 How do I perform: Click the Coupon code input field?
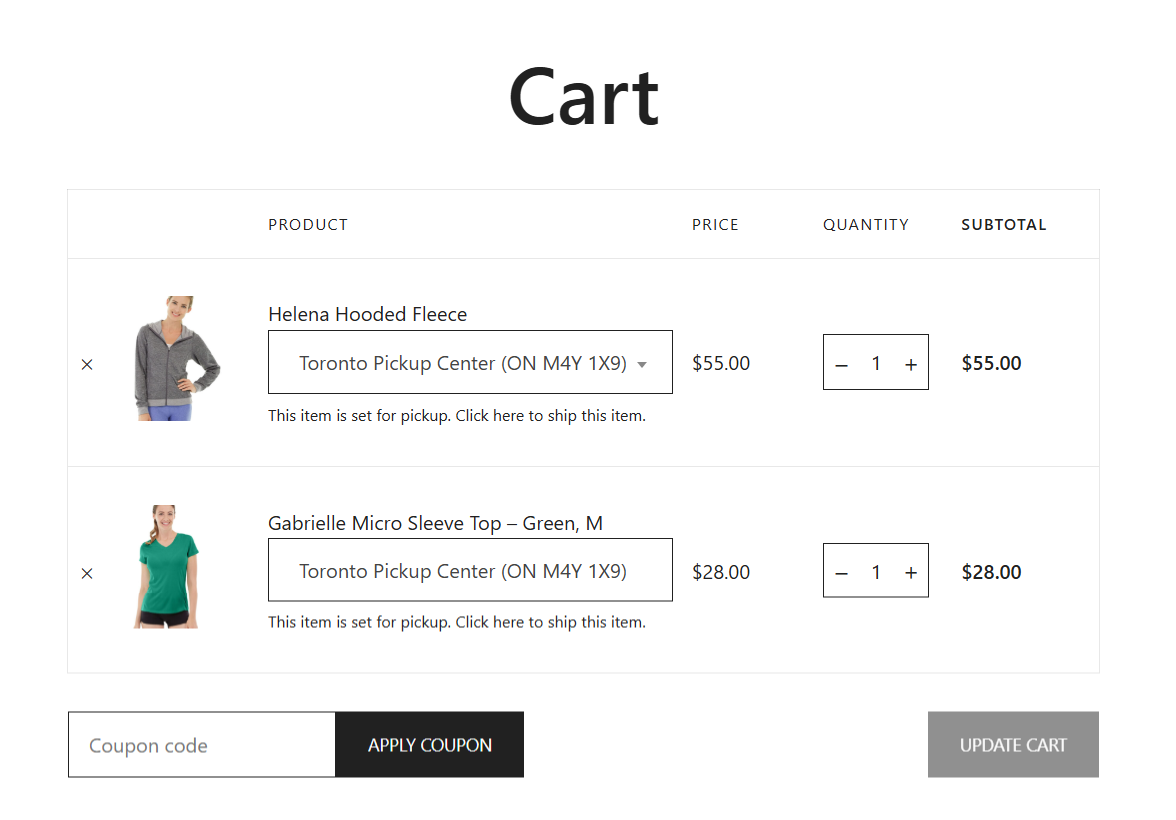(200, 744)
